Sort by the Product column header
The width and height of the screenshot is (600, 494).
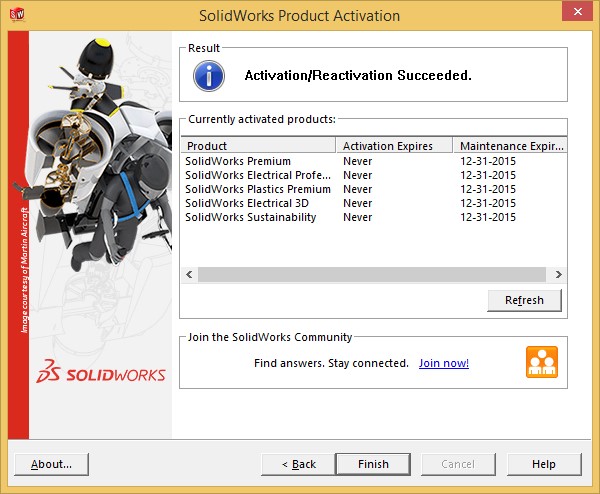(x=258, y=146)
